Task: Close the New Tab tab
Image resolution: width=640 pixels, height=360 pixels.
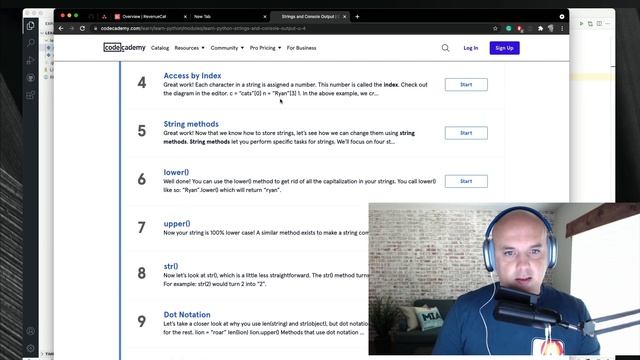Action: coord(264,17)
